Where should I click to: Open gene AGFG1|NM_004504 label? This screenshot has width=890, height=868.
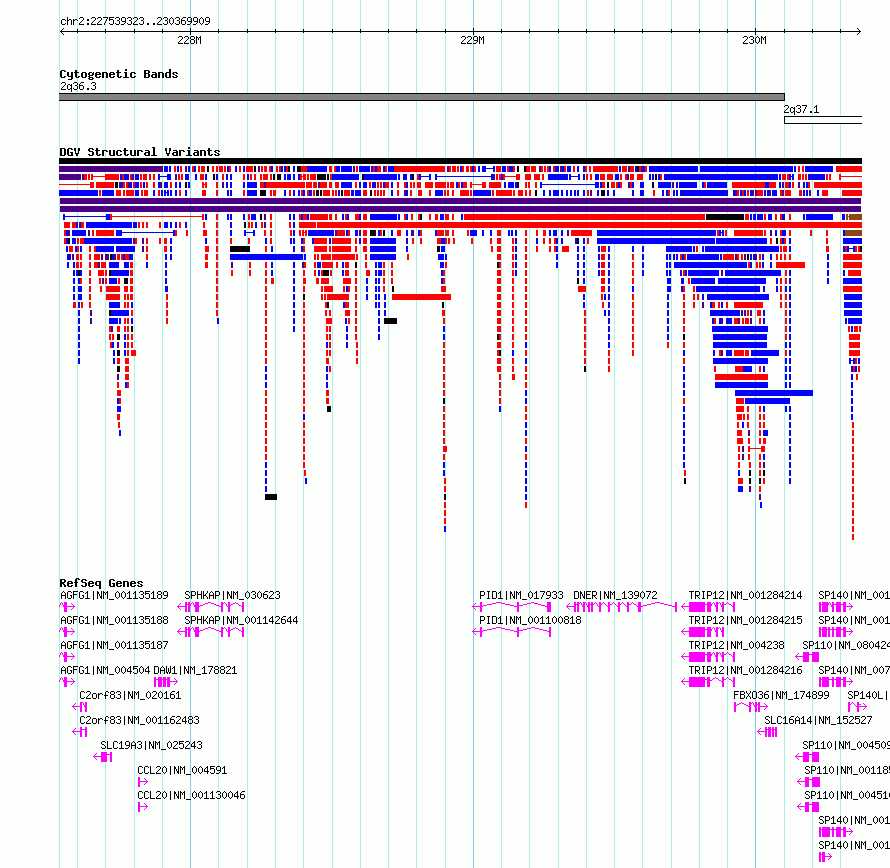(x=105, y=670)
